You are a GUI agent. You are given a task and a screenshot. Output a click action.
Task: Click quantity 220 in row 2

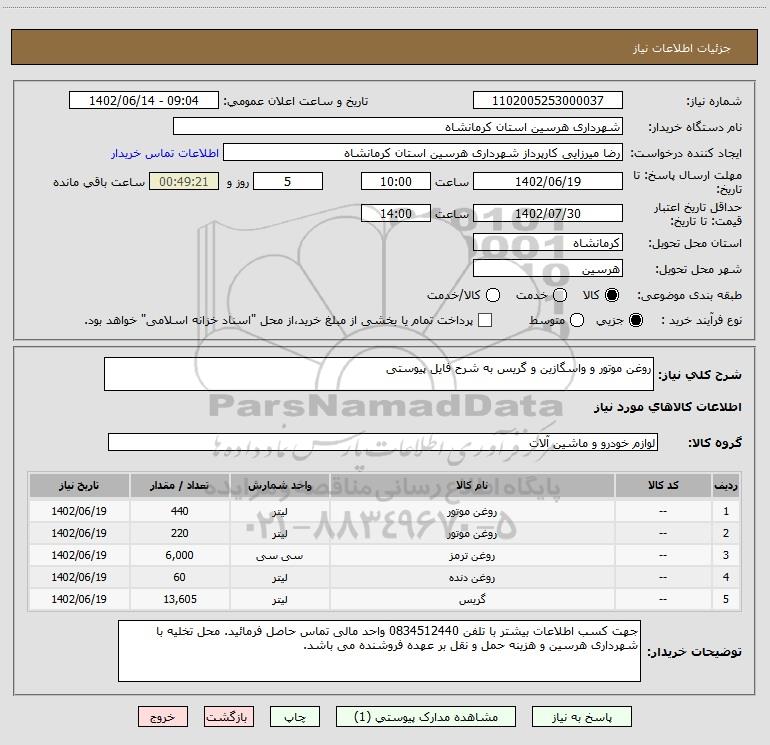[179, 533]
